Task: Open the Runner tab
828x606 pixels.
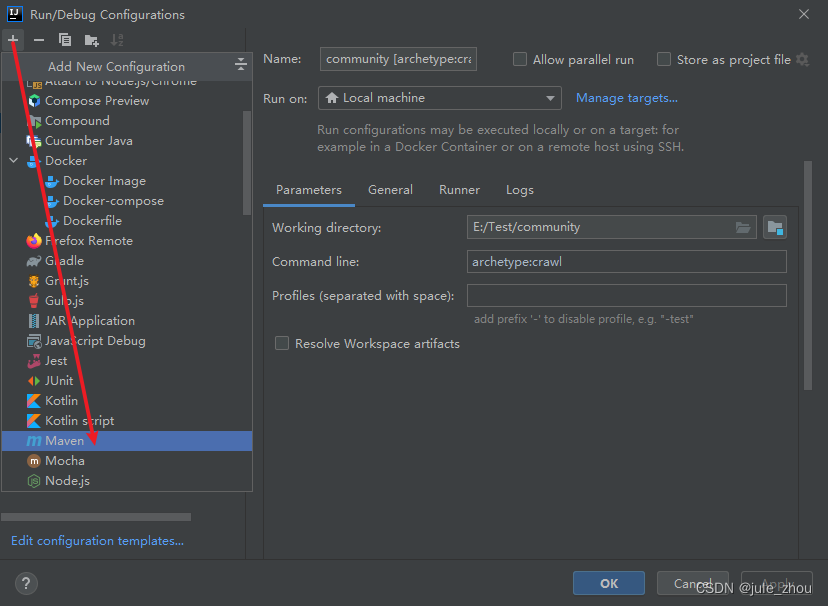Action: coord(459,190)
